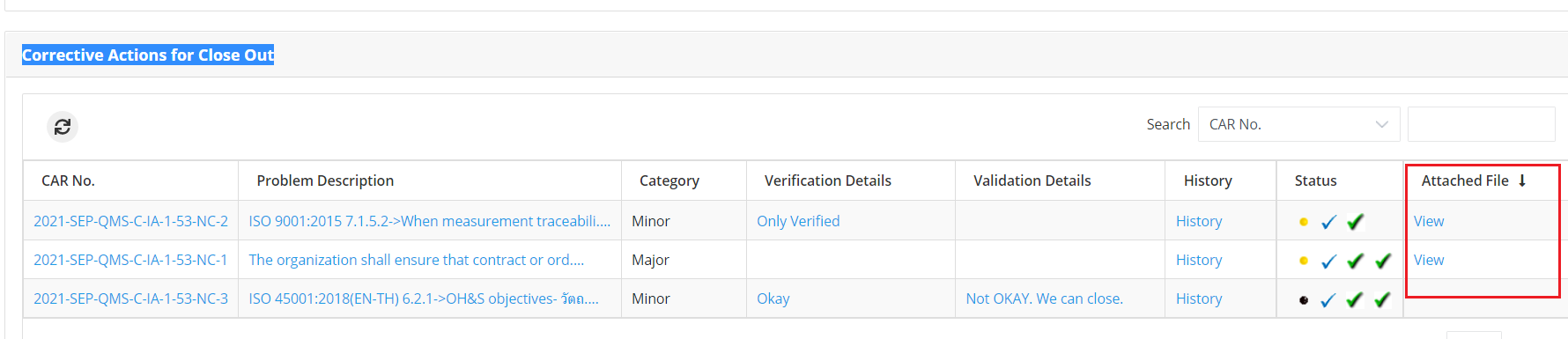The image size is (1568, 339).
Task: Click the last green checkmark in NC-3 status
Action: click(x=1383, y=299)
